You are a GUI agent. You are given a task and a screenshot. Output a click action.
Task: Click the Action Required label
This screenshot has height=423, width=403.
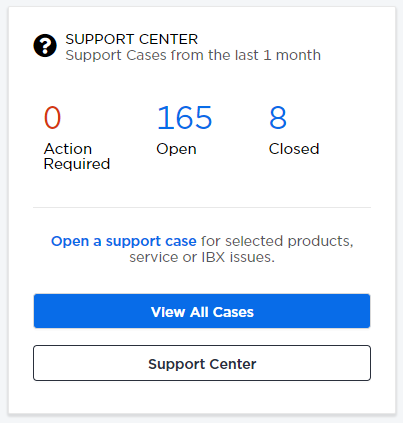point(77,156)
